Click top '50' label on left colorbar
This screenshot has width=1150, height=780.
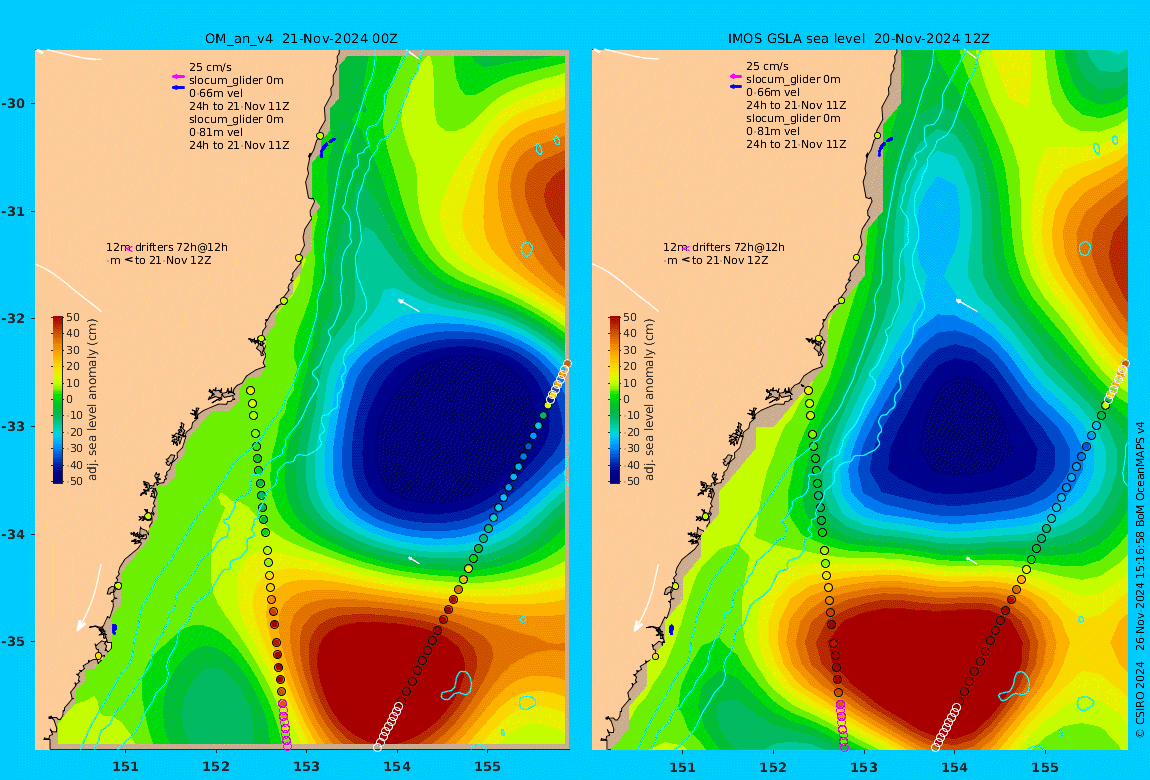coord(73,317)
